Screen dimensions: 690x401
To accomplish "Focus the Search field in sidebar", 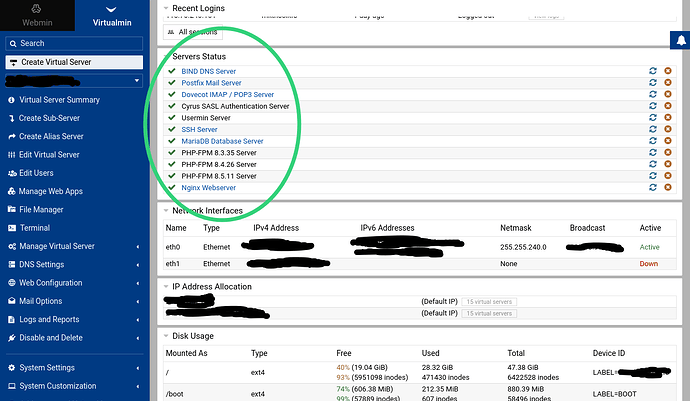I will click(x=74, y=44).
